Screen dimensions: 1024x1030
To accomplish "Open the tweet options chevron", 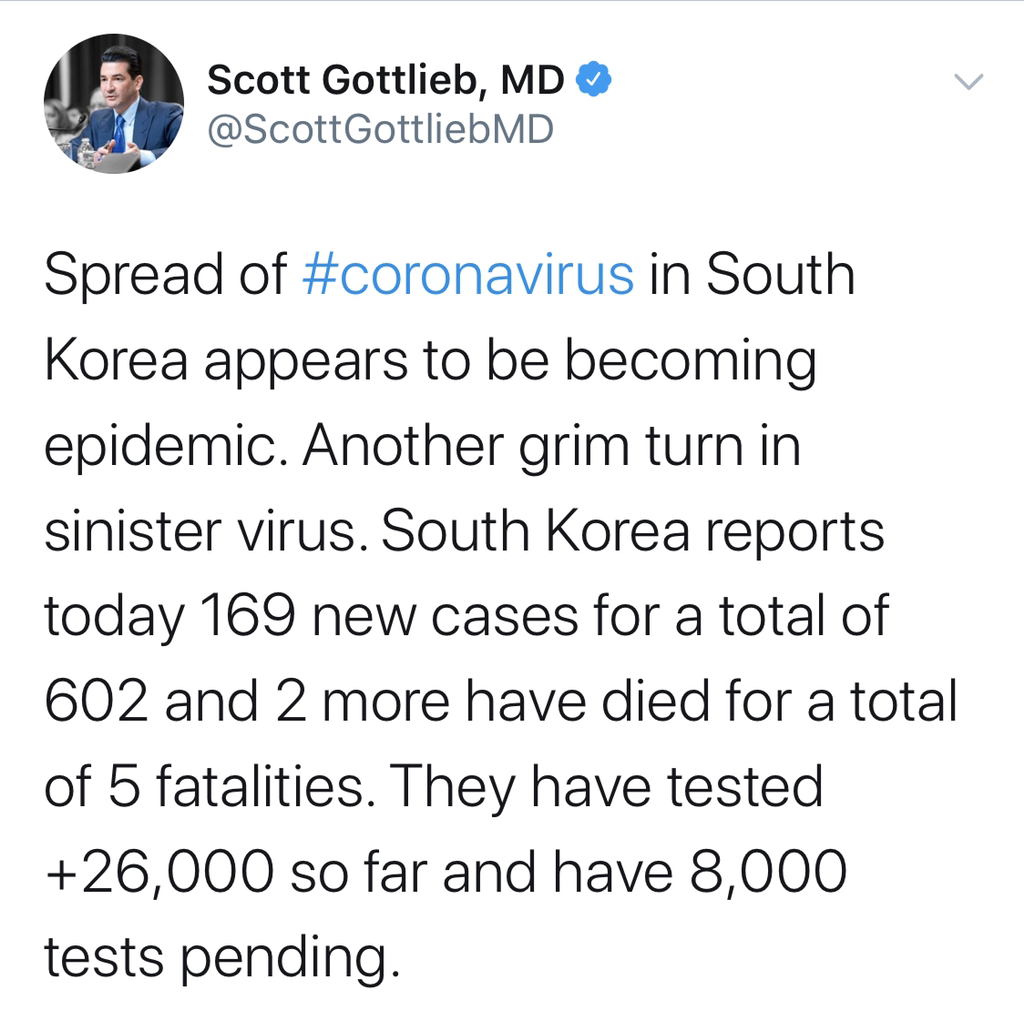I will coord(969,82).
